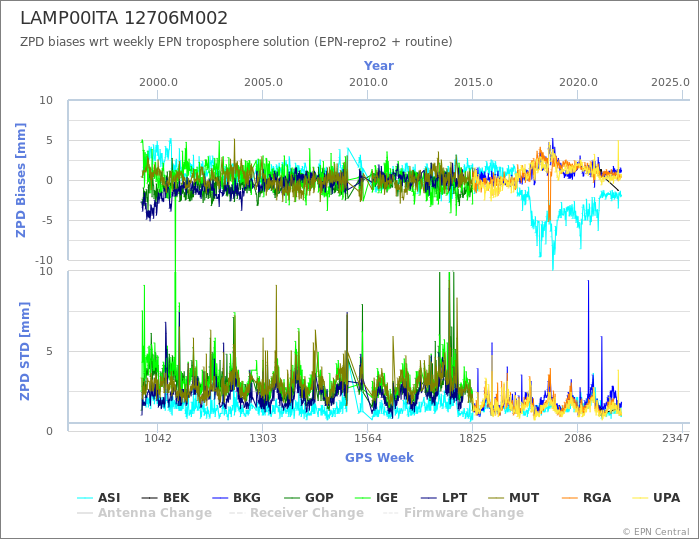Toggle the IGE series legend entry

(x=375, y=498)
